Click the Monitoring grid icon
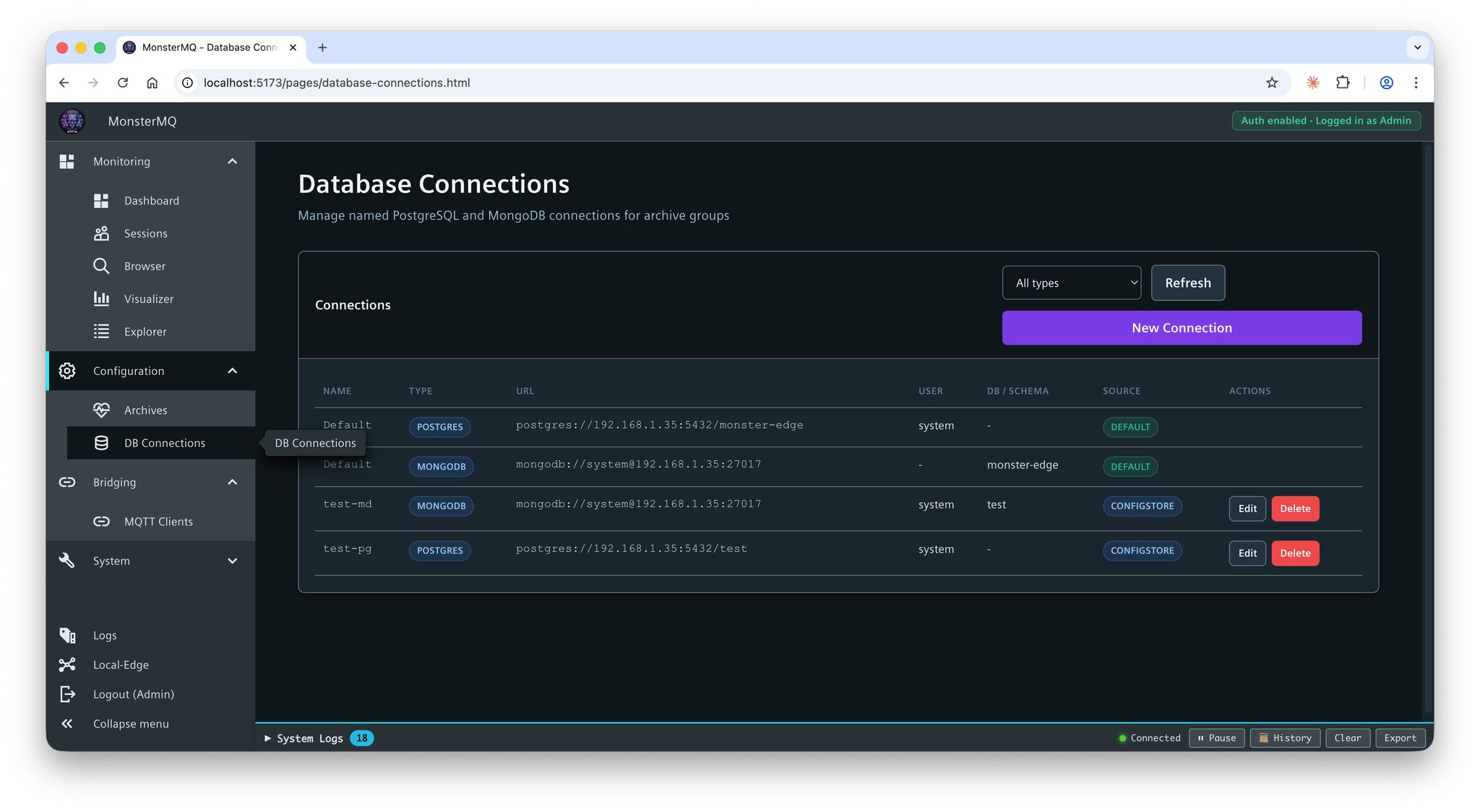Screen dimensions: 1480x812 tap(67, 161)
